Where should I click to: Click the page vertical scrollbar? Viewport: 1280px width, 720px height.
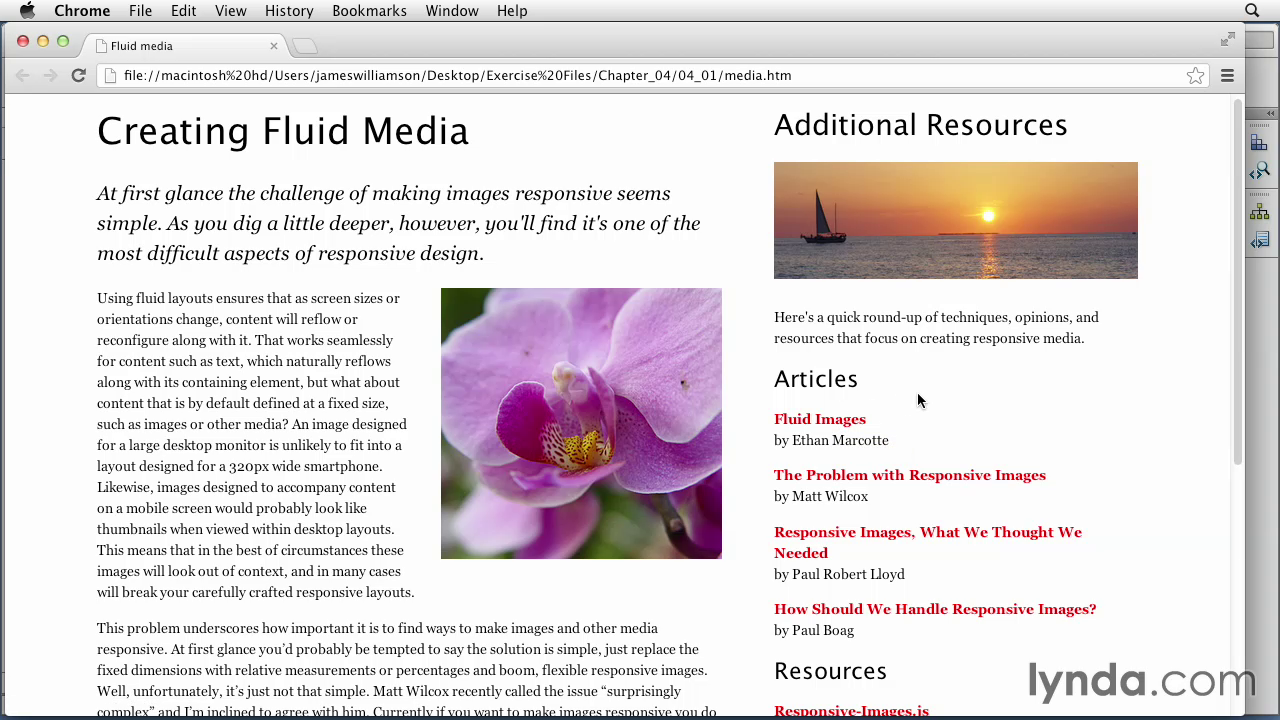1237,283
